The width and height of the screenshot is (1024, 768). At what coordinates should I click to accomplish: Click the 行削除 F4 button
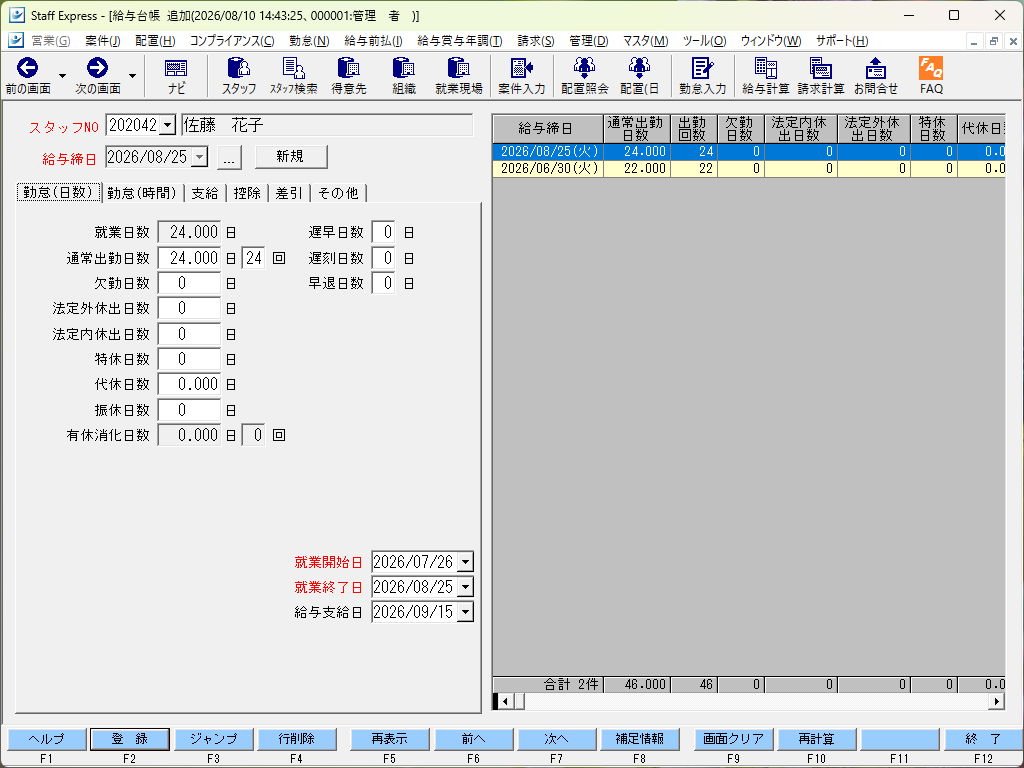point(296,739)
